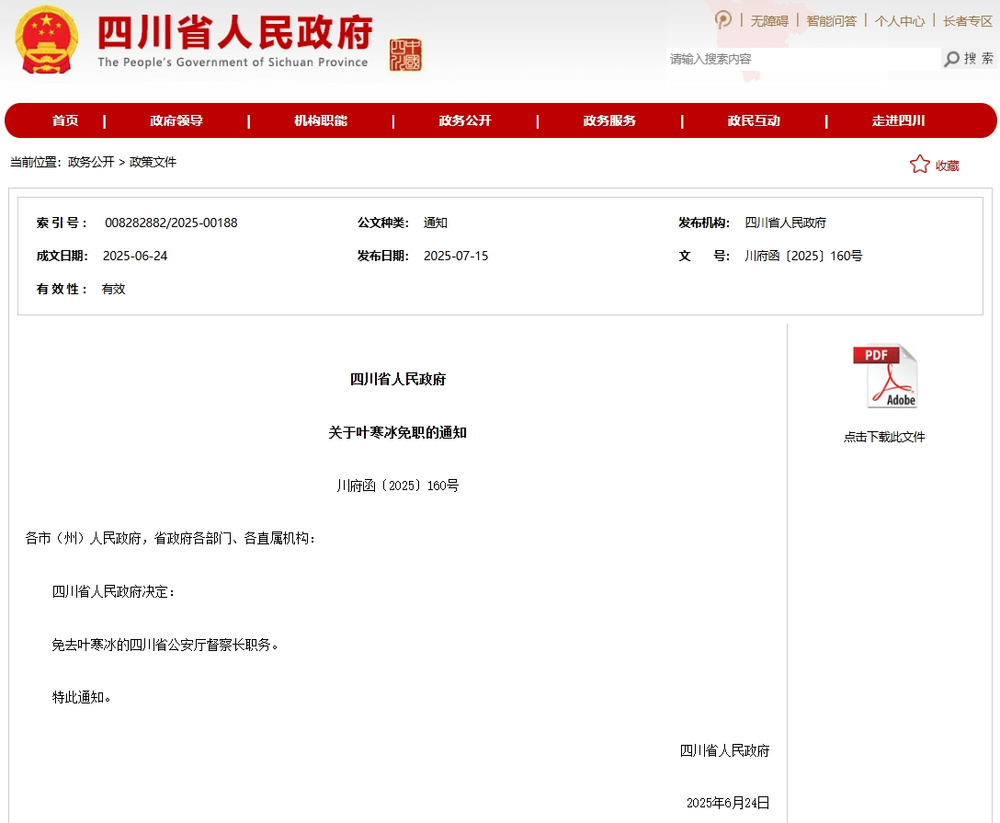This screenshot has width=1000, height=823.
Task: Click issuing agency value 四川省人民政府
Action: click(x=786, y=223)
